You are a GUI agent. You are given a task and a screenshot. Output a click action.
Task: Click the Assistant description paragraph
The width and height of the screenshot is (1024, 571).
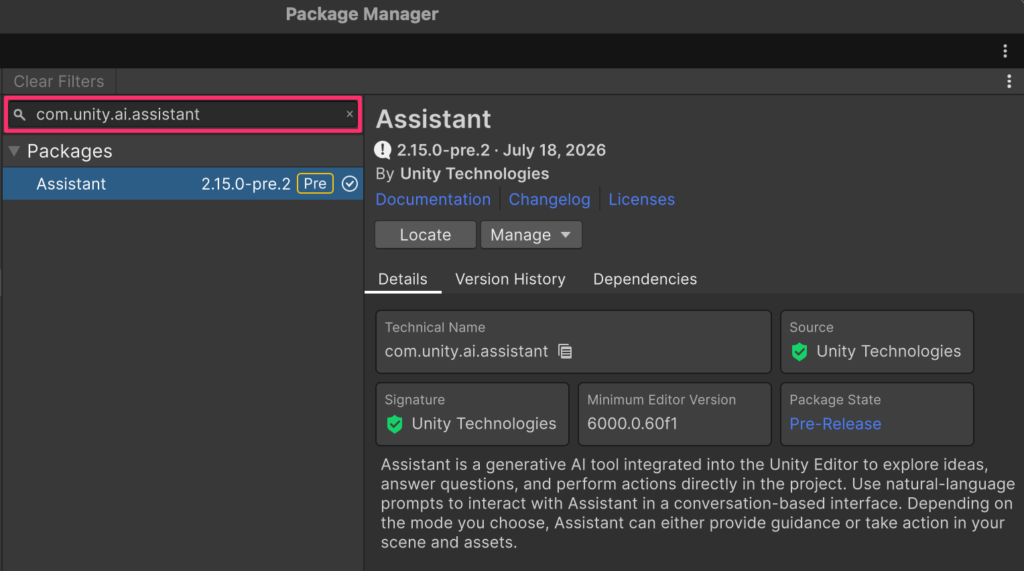click(x=697, y=503)
